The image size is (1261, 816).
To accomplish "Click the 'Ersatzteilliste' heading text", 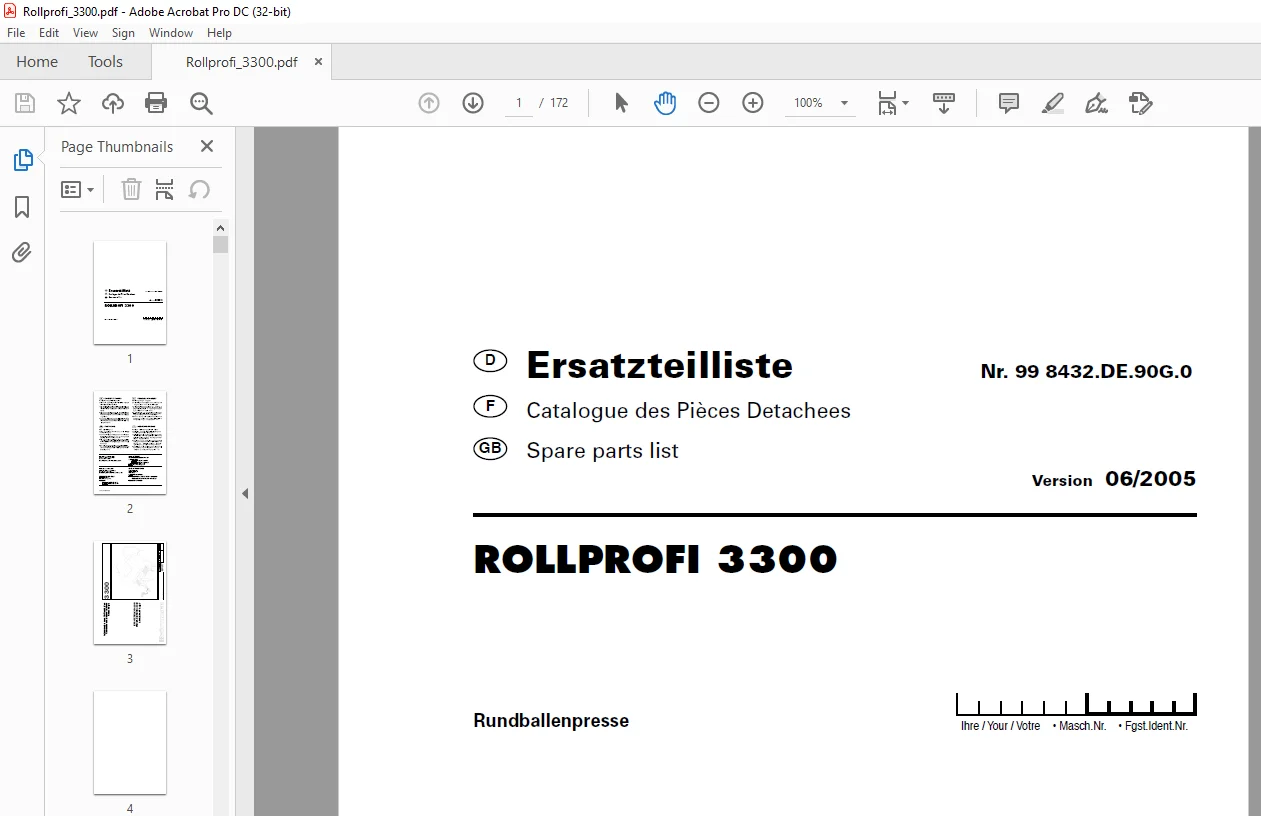I will [x=659, y=366].
